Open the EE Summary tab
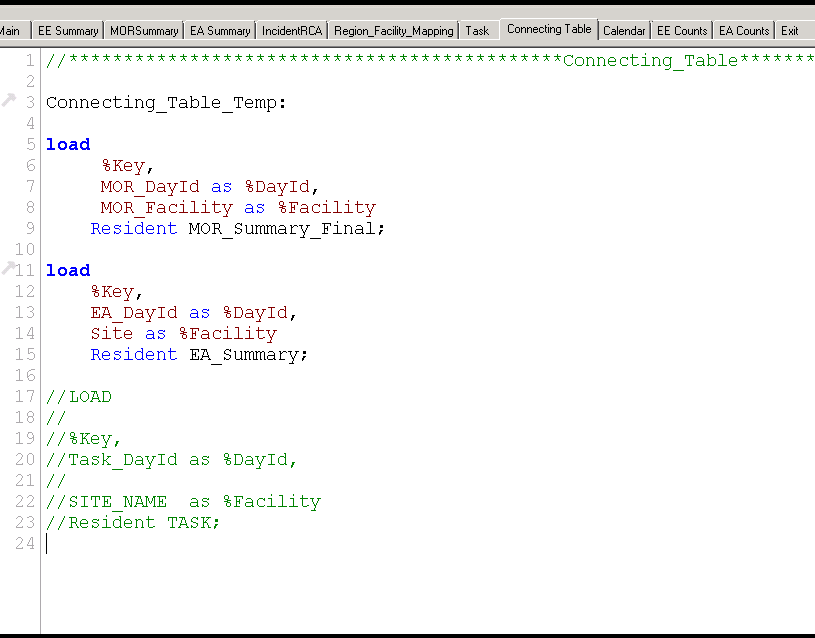This screenshot has width=815, height=638. (x=68, y=31)
